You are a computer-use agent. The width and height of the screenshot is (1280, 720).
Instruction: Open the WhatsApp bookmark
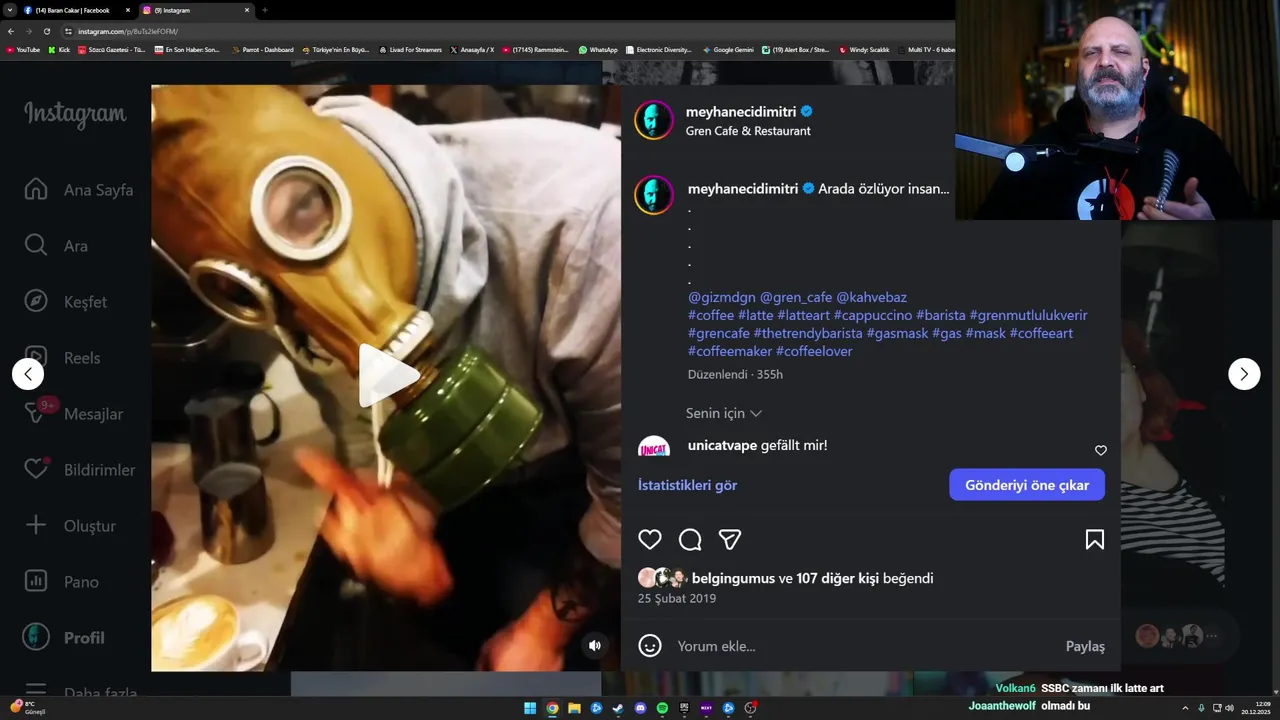click(x=598, y=49)
